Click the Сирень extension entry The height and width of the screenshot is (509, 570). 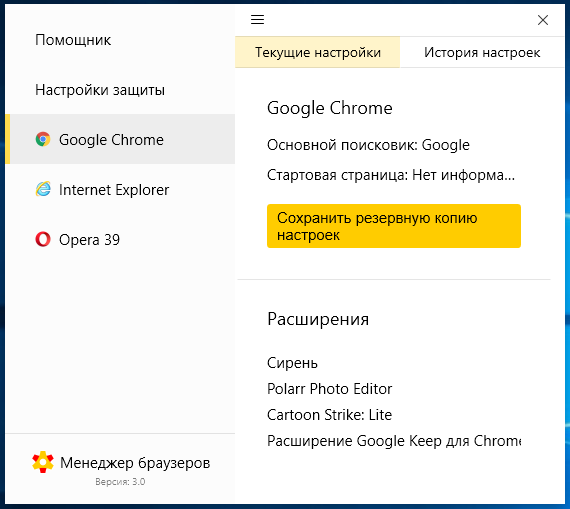(292, 363)
